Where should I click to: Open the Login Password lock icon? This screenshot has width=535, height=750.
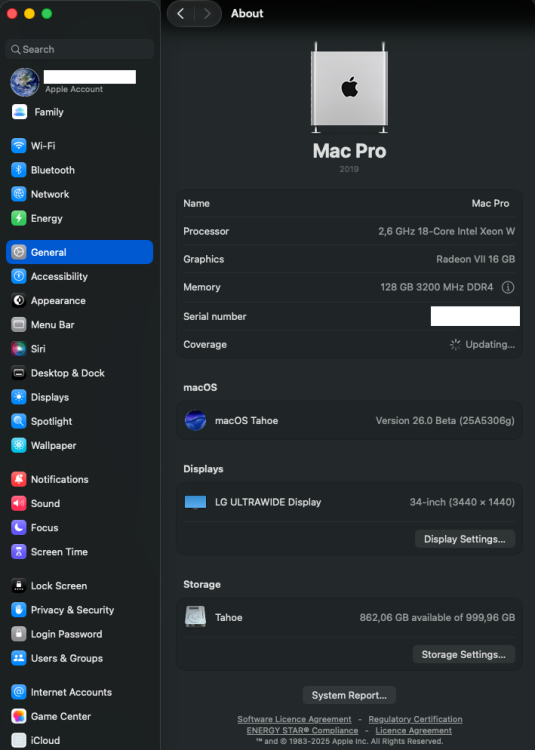19,634
